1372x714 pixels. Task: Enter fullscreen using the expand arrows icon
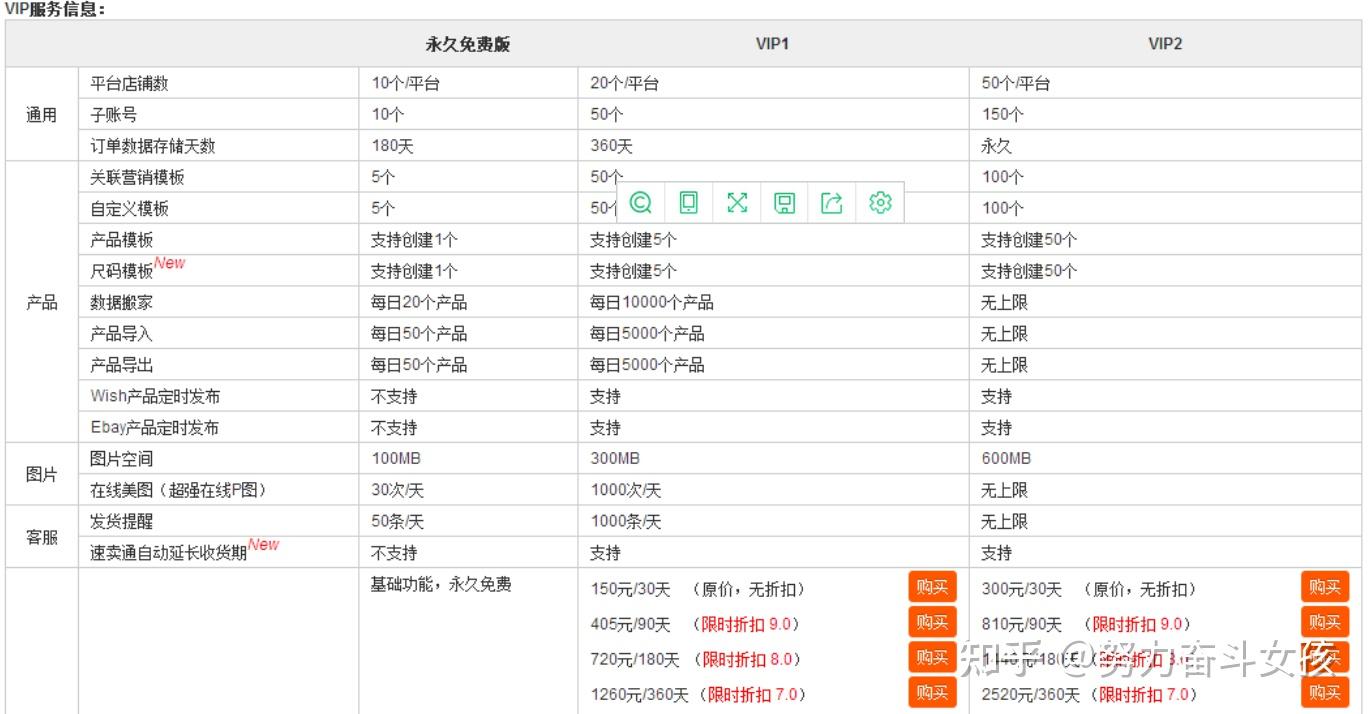point(737,202)
